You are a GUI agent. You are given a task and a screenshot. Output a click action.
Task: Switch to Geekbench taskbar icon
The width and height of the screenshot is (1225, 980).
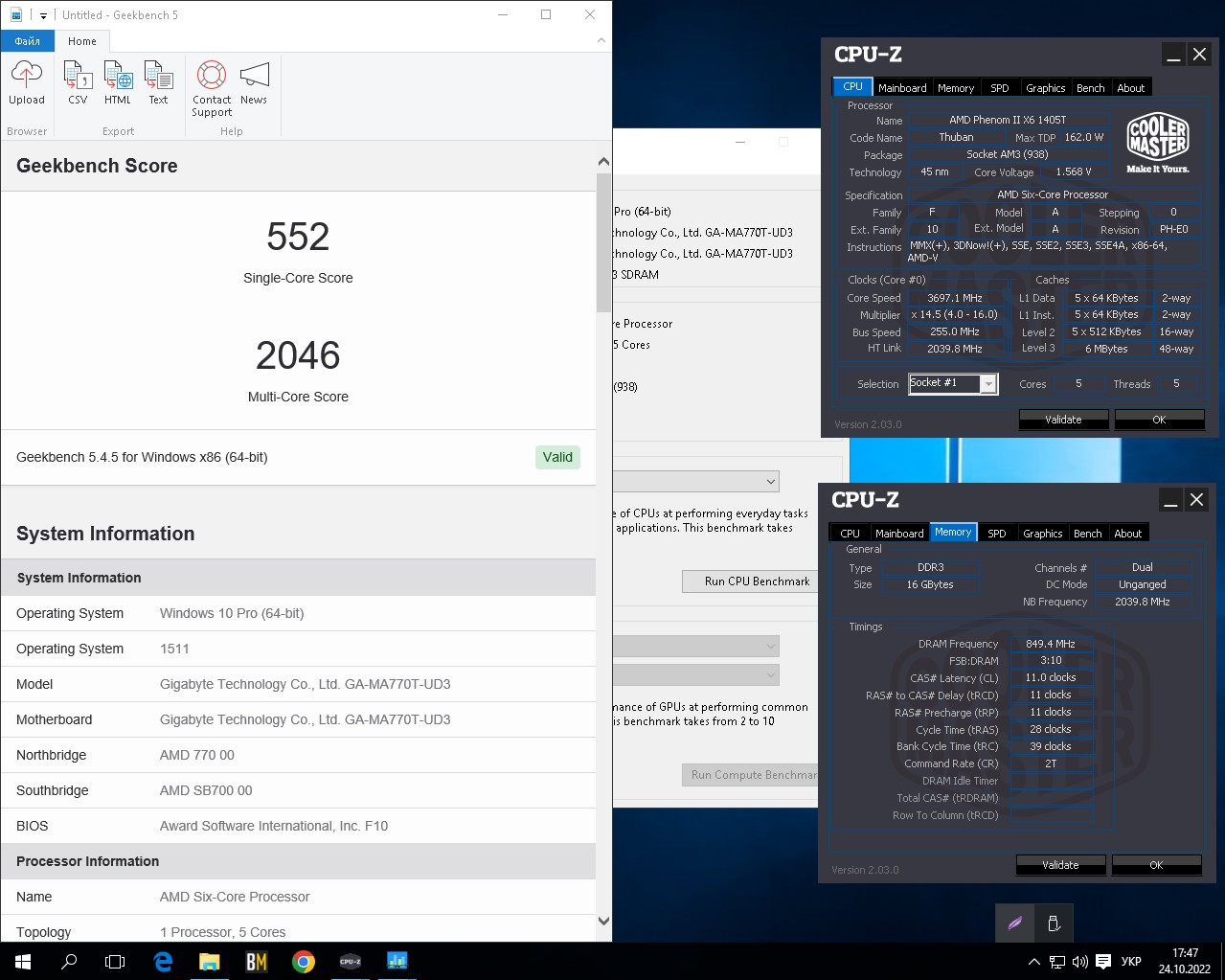(397, 961)
